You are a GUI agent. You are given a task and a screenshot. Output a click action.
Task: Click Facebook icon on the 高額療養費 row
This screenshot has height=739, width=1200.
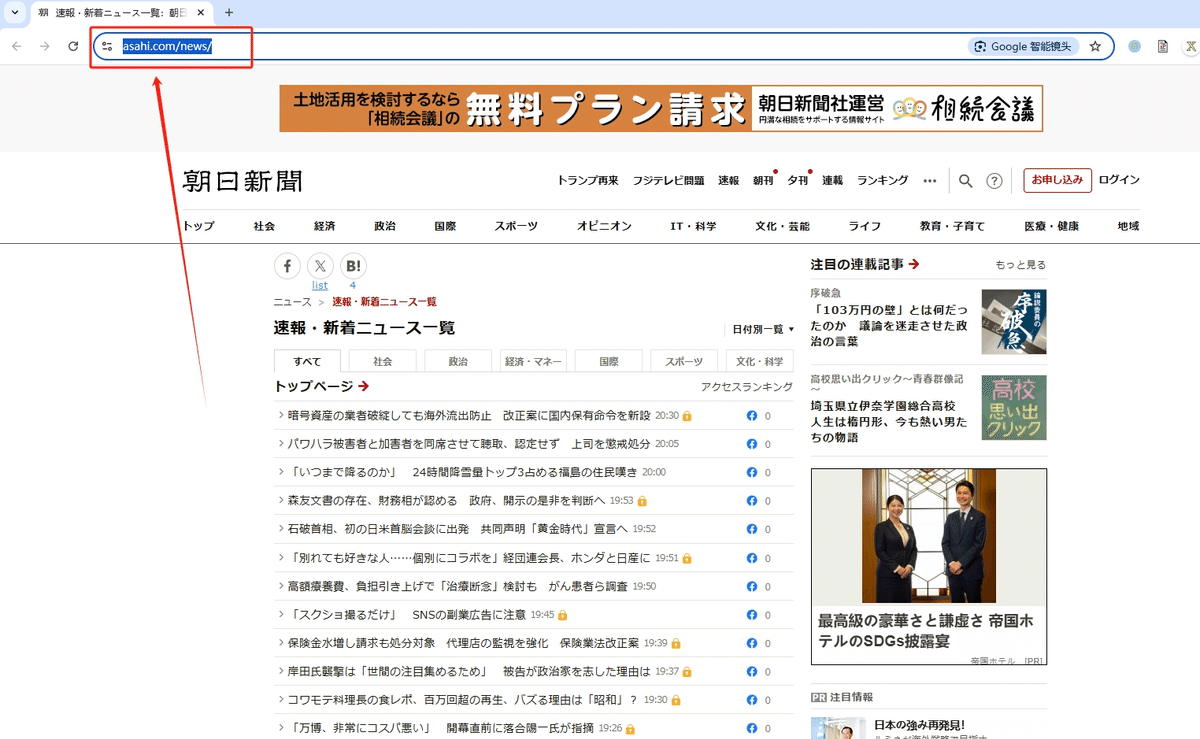tap(752, 586)
